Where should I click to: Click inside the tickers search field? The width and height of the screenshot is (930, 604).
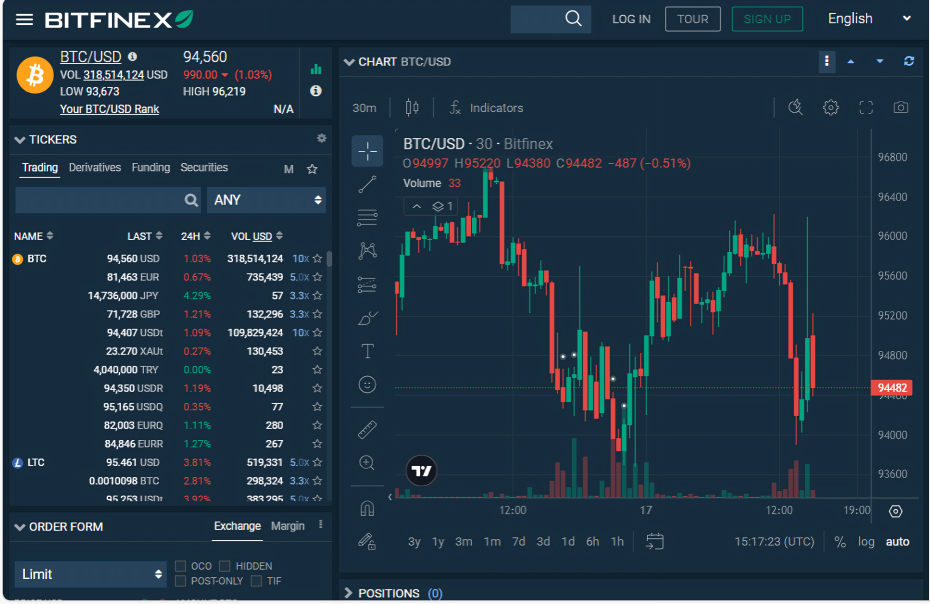click(108, 200)
